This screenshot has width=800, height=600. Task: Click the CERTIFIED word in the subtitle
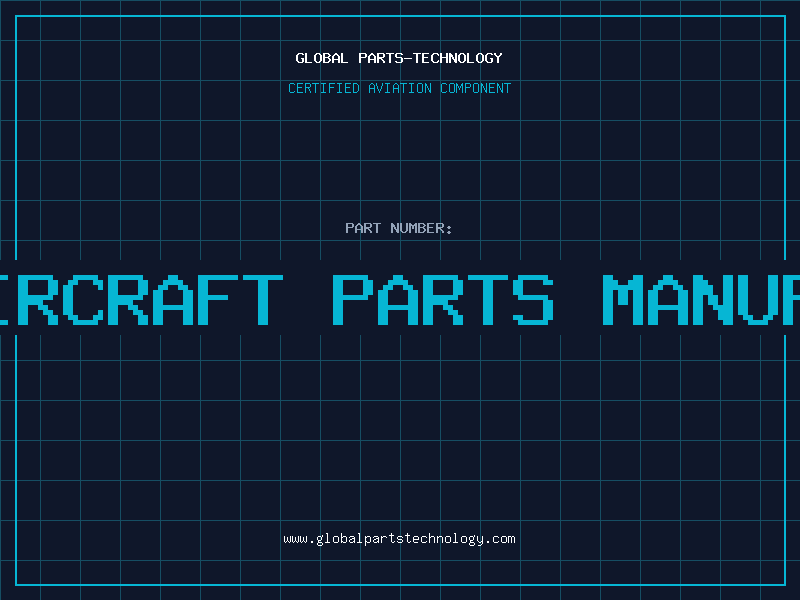[x=324, y=88]
